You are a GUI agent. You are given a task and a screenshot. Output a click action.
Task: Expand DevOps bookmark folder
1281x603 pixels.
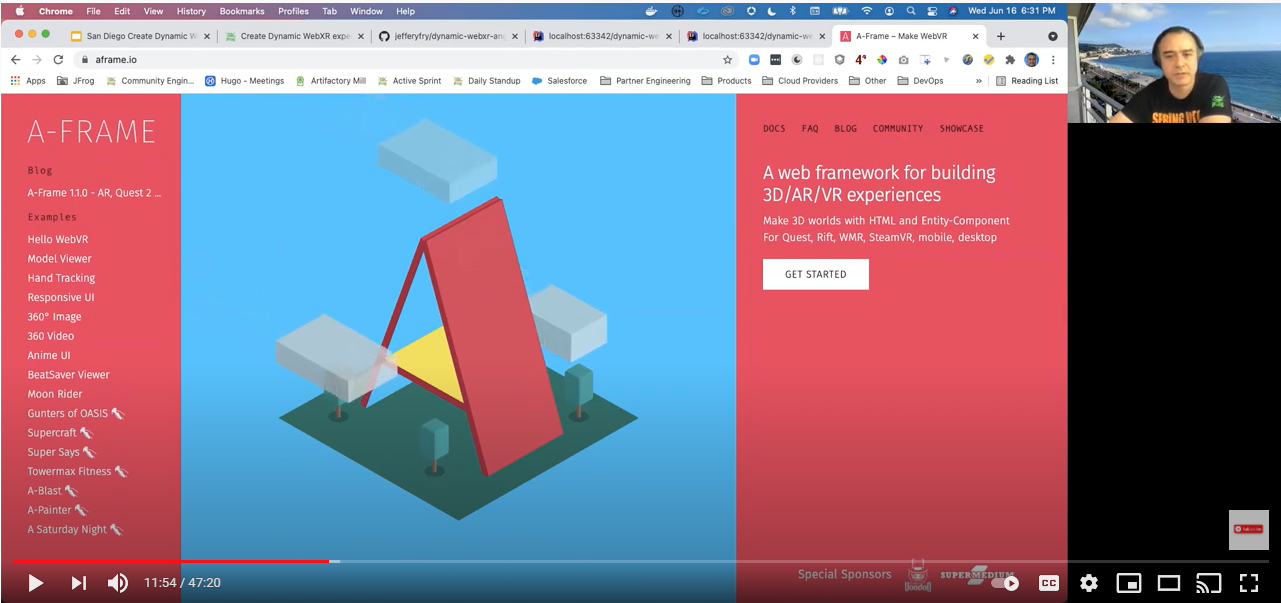tap(920, 81)
